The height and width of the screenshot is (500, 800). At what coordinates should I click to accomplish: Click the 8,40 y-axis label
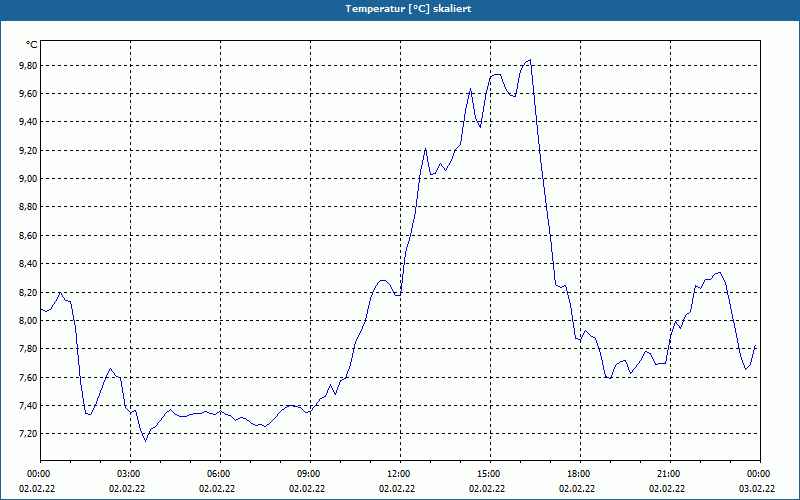pyautogui.click(x=28, y=264)
